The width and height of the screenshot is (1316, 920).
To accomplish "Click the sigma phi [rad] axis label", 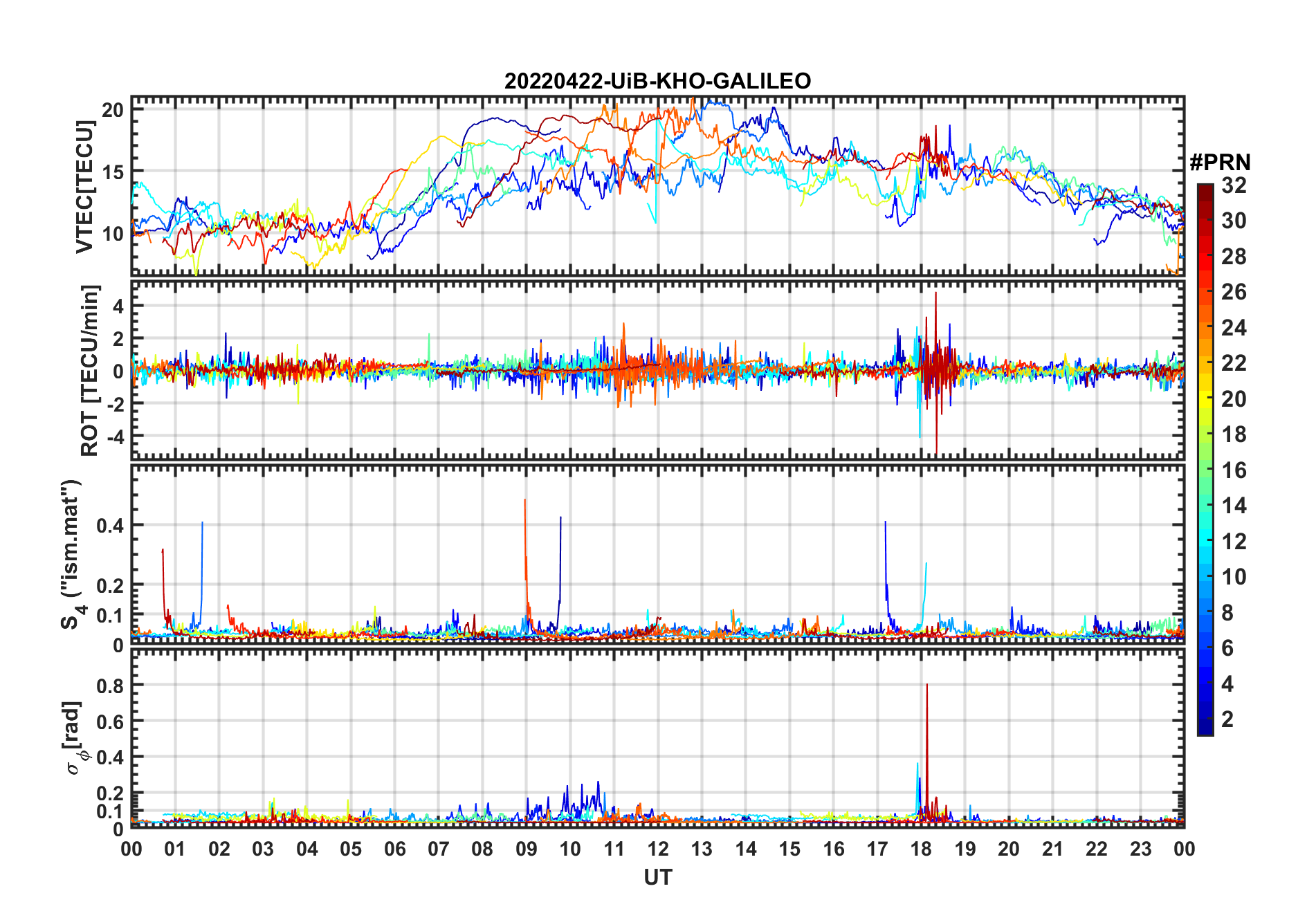I will 74,737.
